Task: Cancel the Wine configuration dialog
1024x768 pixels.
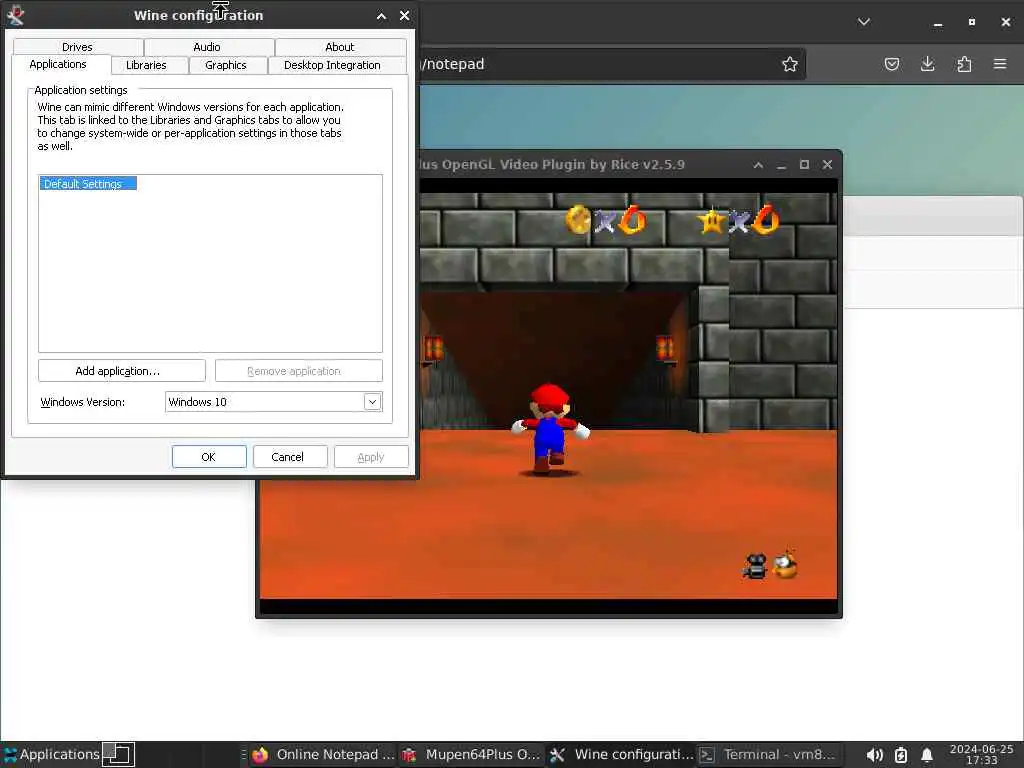Action: pyautogui.click(x=290, y=457)
